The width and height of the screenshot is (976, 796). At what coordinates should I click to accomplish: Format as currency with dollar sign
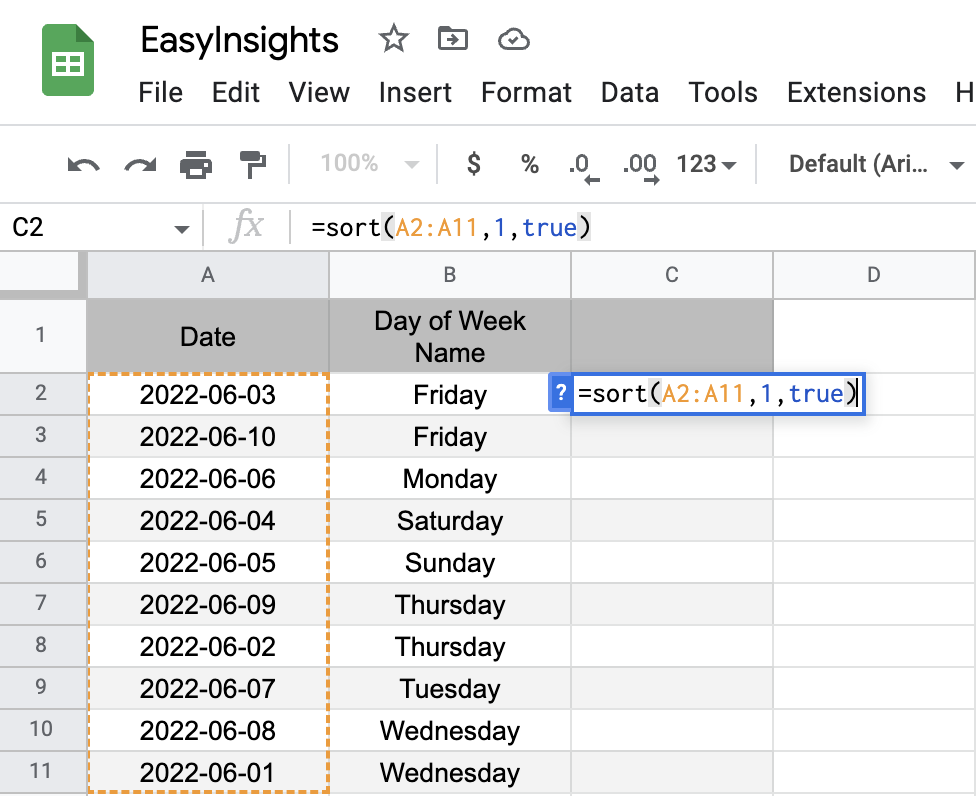tap(474, 164)
